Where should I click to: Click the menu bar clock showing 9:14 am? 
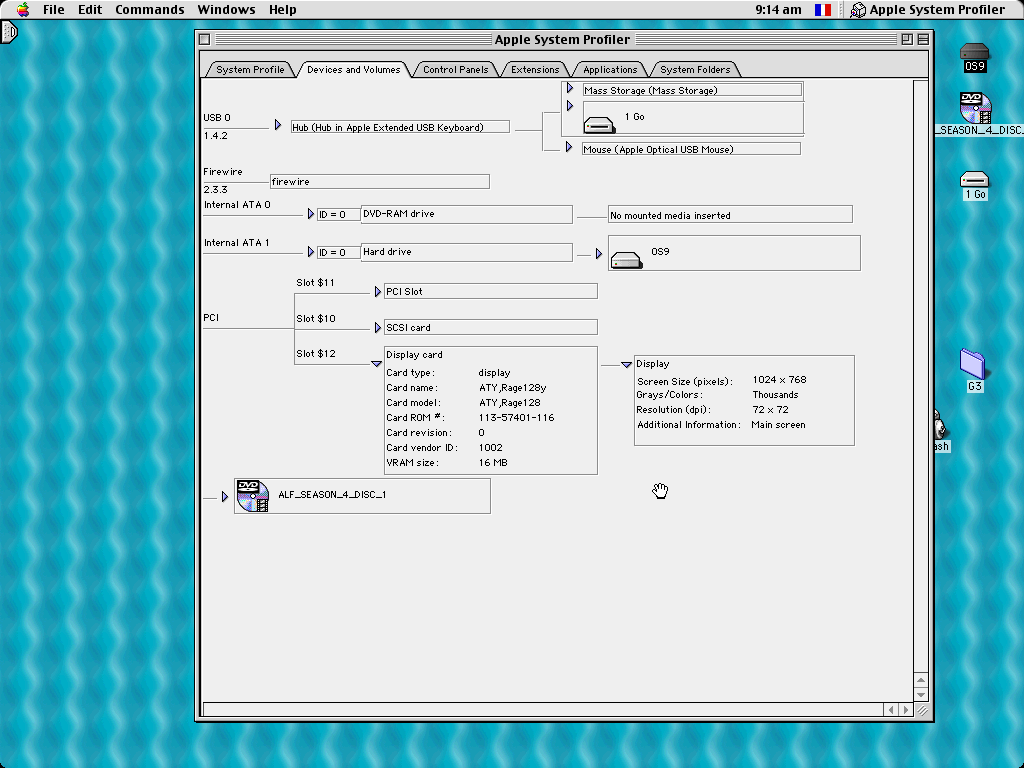[x=778, y=9]
